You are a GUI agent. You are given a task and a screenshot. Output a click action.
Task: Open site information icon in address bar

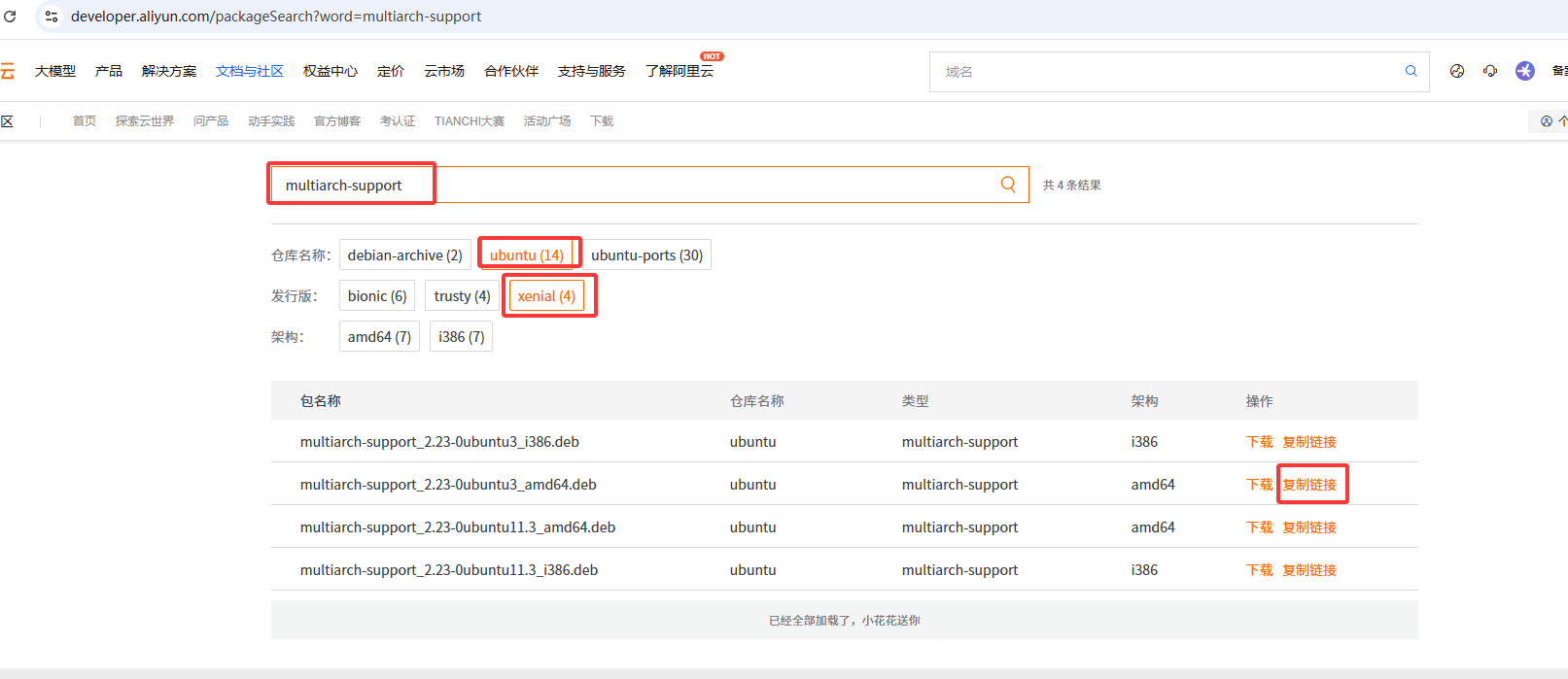point(52,17)
